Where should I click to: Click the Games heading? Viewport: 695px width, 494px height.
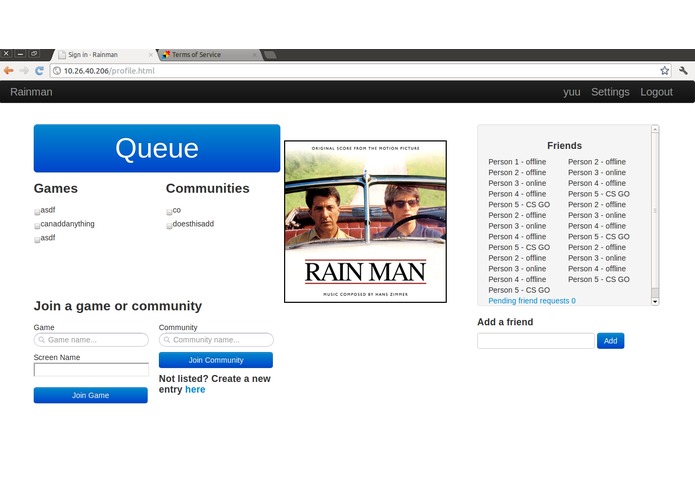click(56, 188)
